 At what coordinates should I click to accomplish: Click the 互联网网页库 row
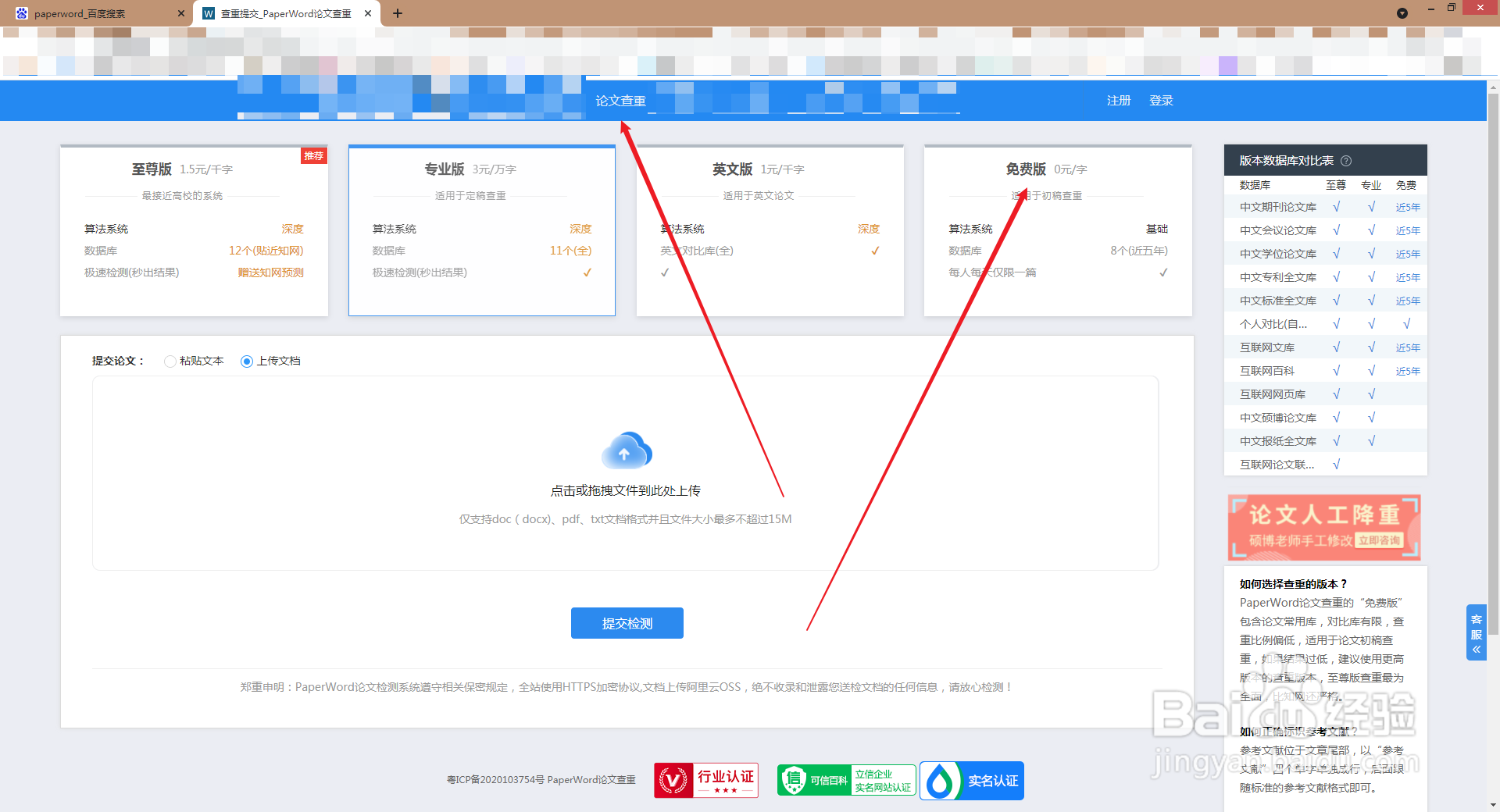[x=1326, y=394]
